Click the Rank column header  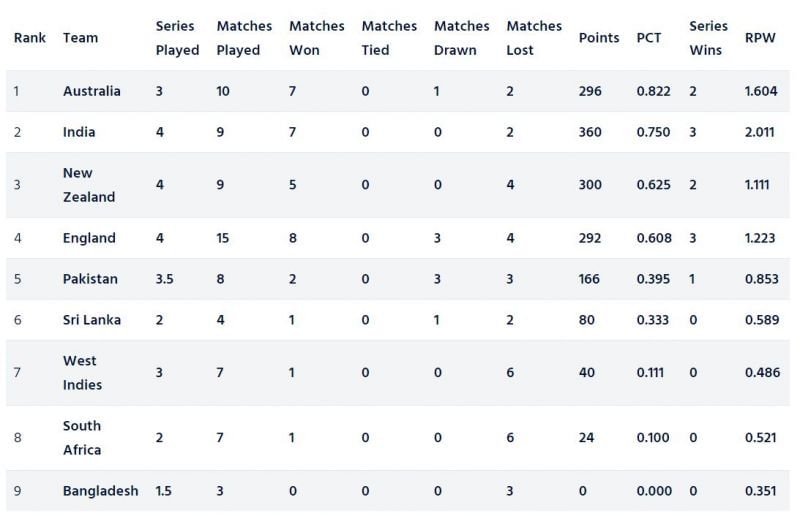coord(29,38)
